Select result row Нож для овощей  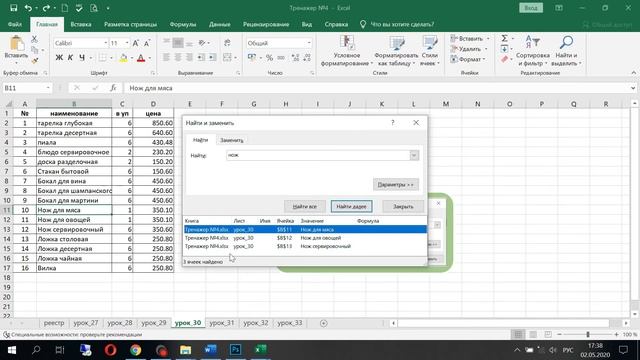[x=305, y=238]
